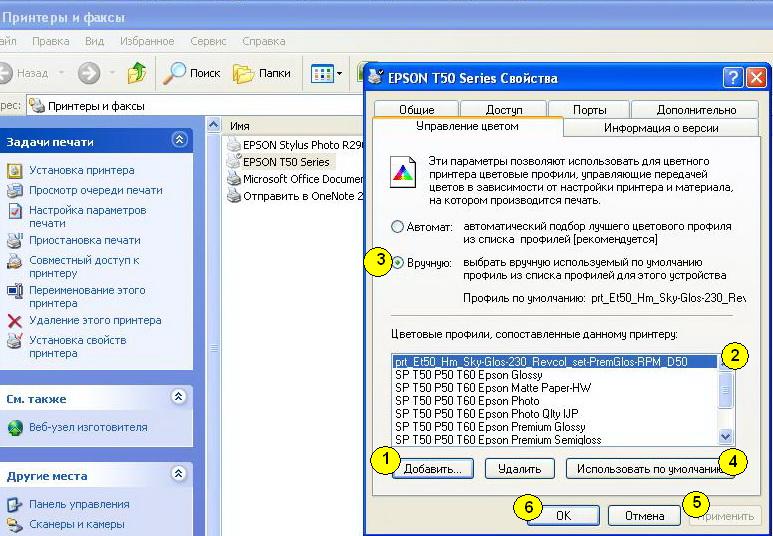Click the manufacturer website globe icon

[x=15, y=428]
